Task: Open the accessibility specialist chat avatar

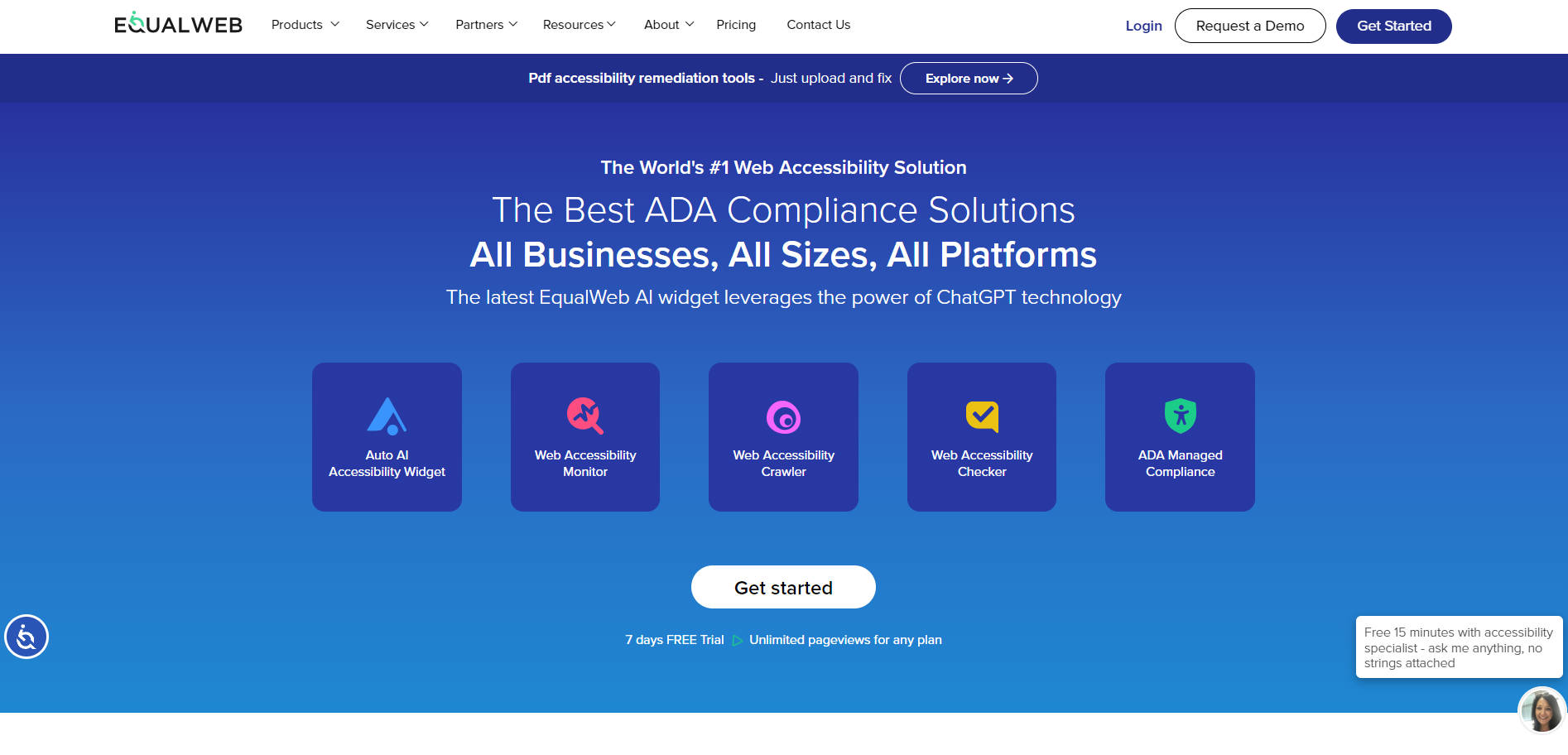Action: (x=1540, y=709)
